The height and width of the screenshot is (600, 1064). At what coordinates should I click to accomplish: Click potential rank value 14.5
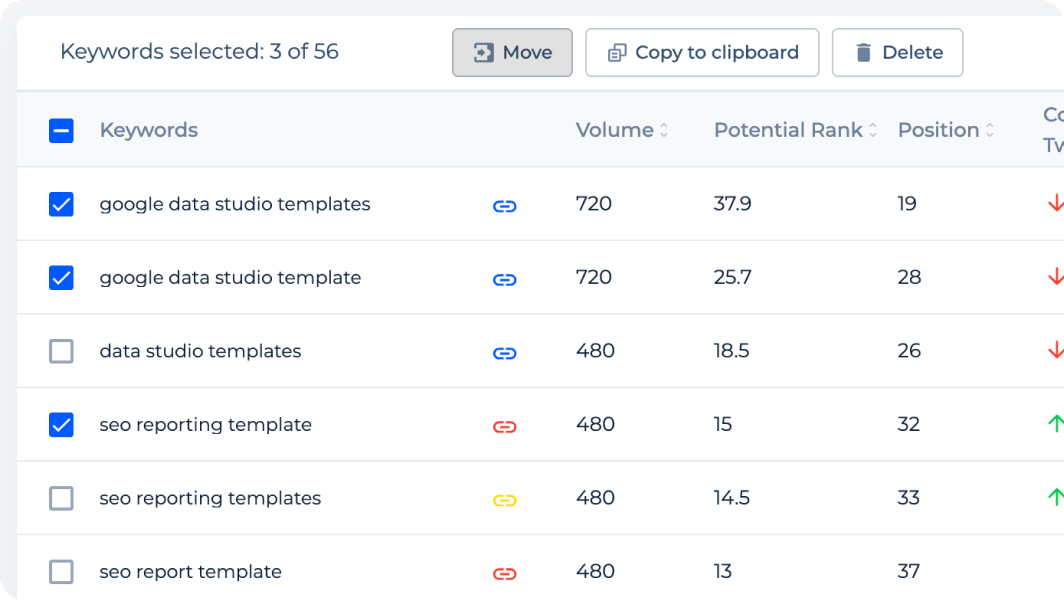point(732,498)
